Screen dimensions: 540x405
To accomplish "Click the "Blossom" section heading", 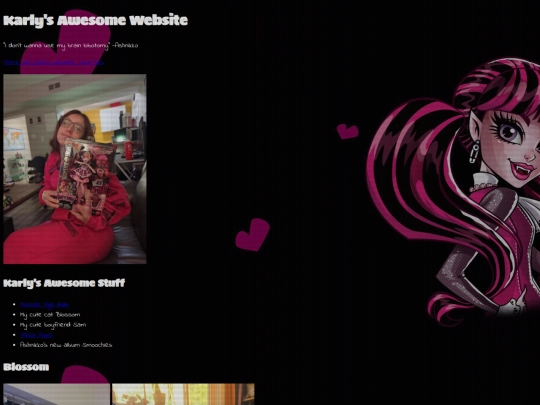I will click(x=26, y=367).
